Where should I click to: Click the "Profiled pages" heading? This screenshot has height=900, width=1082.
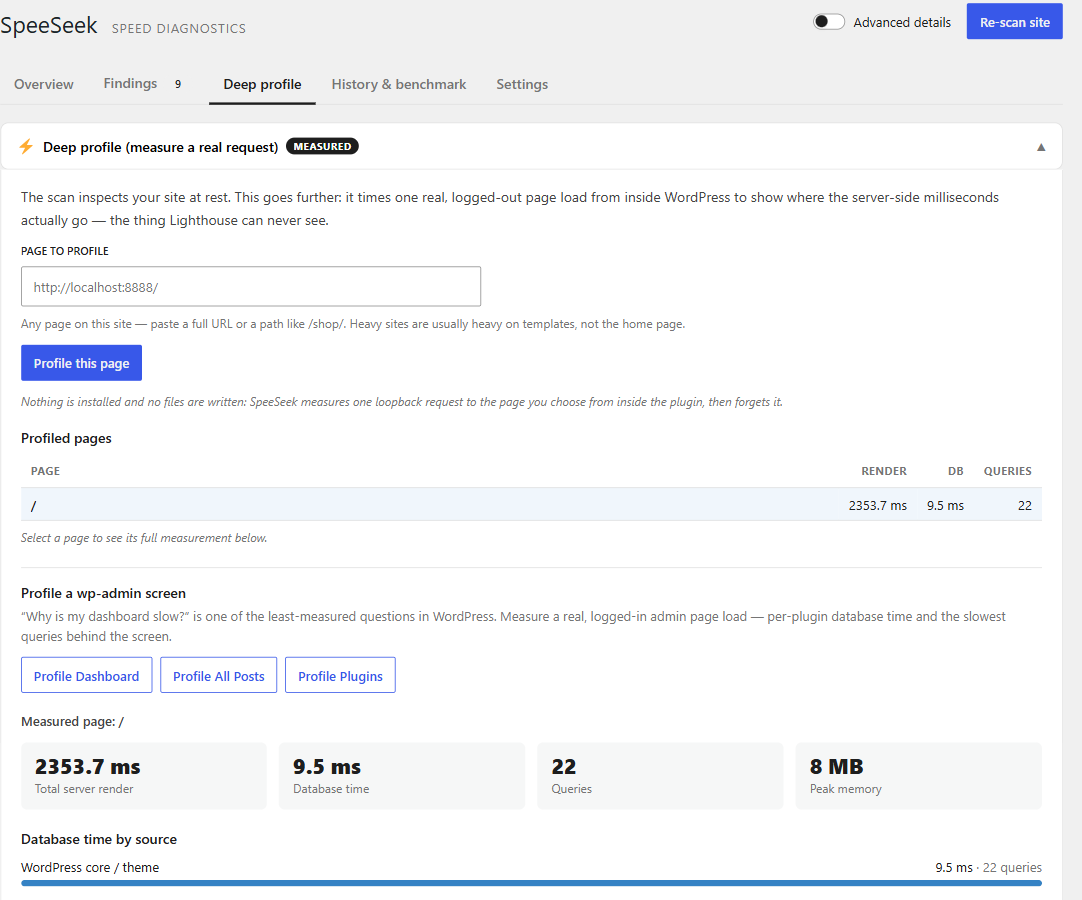point(66,438)
